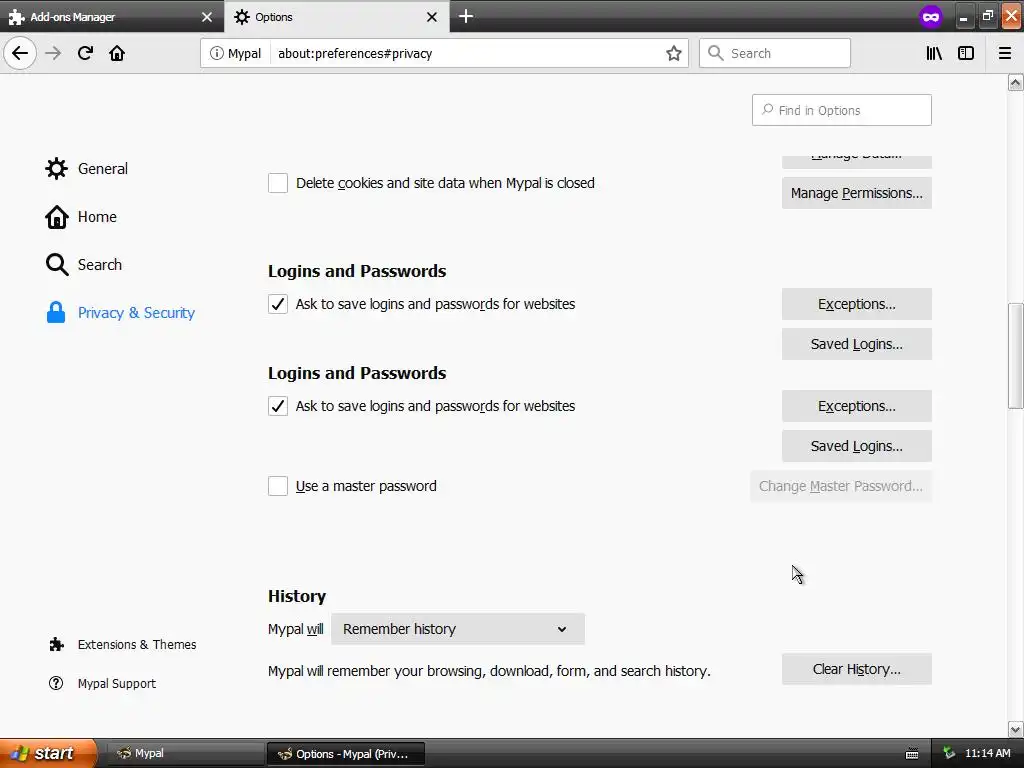
Task: Toggle the sidebar view icon
Action: click(966, 53)
